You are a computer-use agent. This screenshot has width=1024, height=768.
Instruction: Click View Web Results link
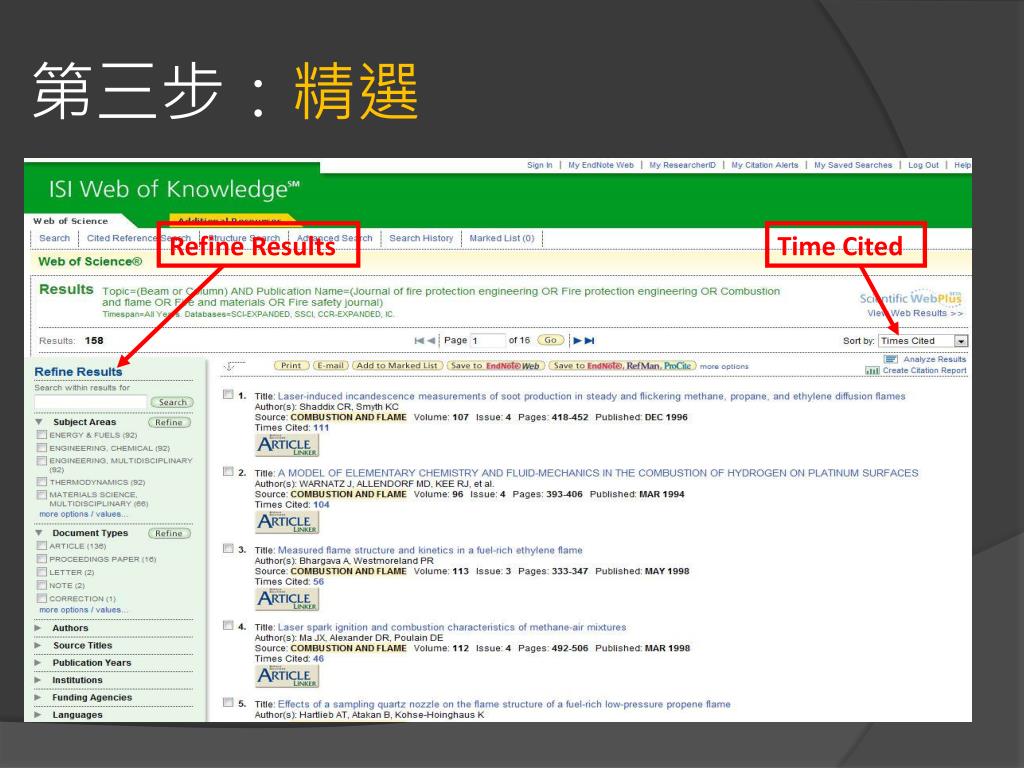click(914, 313)
